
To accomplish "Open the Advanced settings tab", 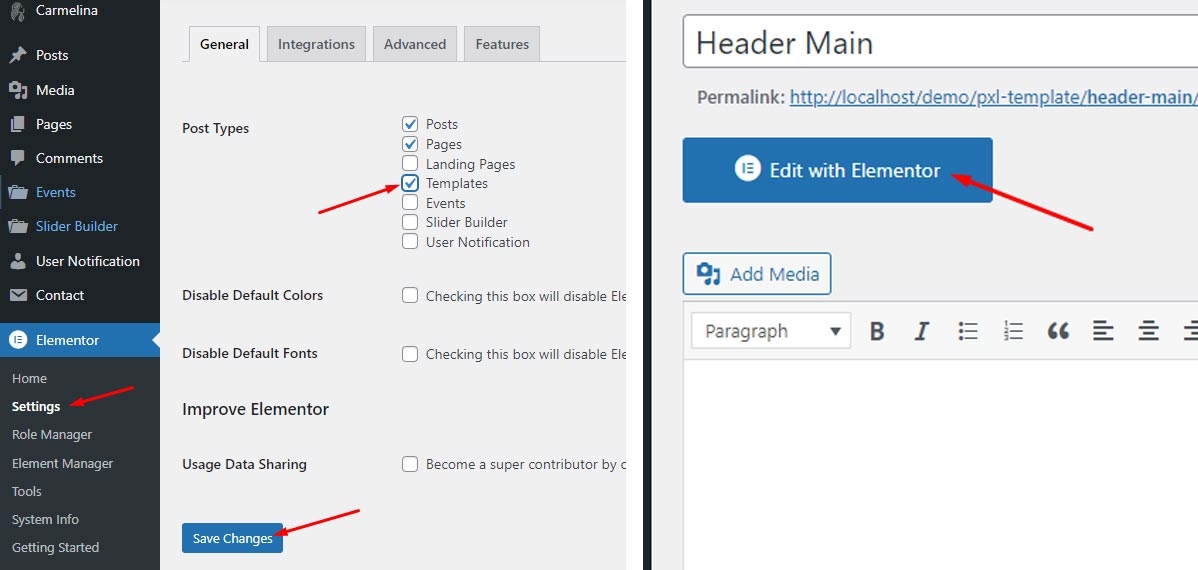I will [x=415, y=44].
